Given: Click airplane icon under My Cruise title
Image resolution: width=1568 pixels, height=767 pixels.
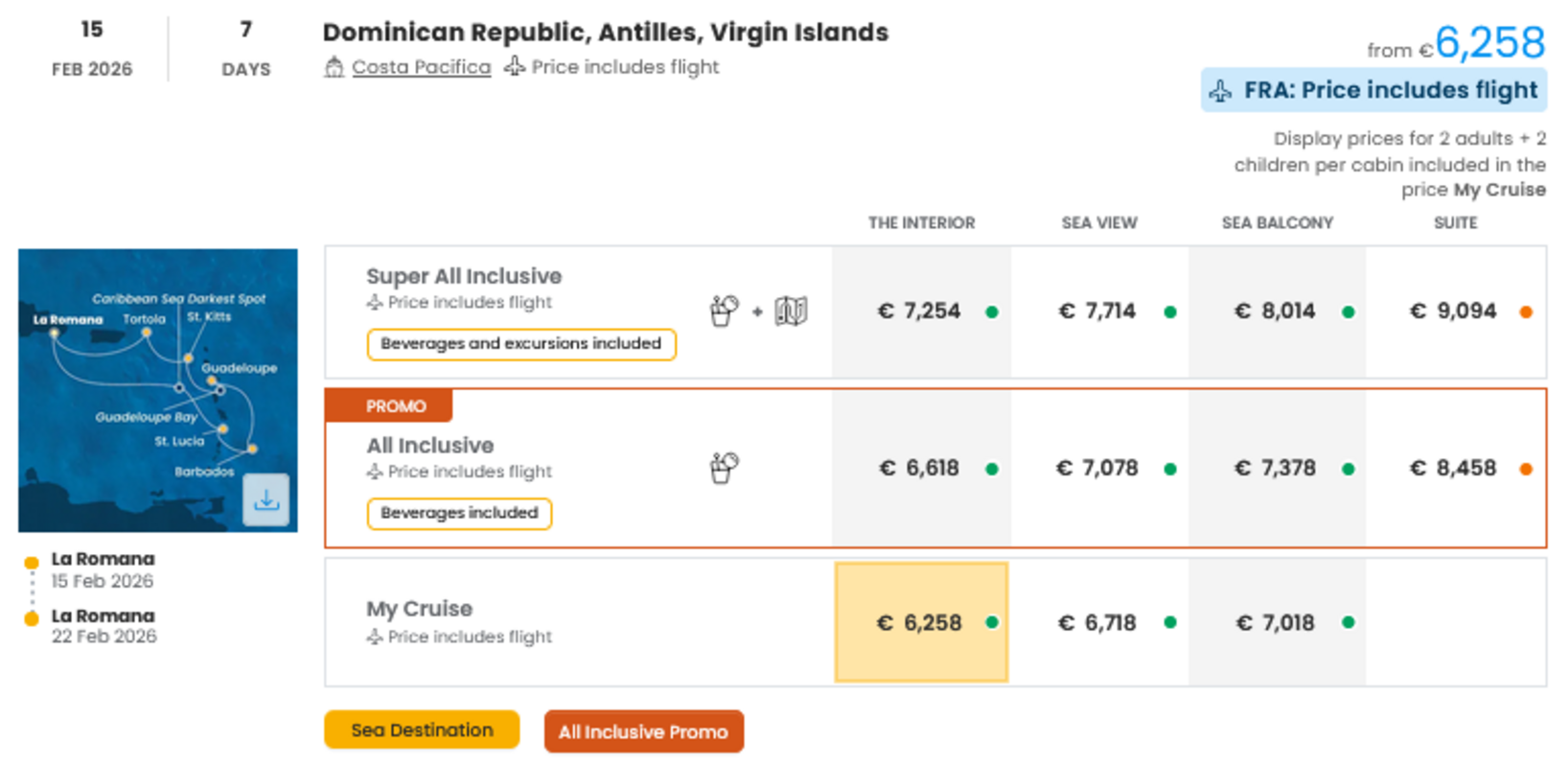Looking at the screenshot, I should (375, 637).
